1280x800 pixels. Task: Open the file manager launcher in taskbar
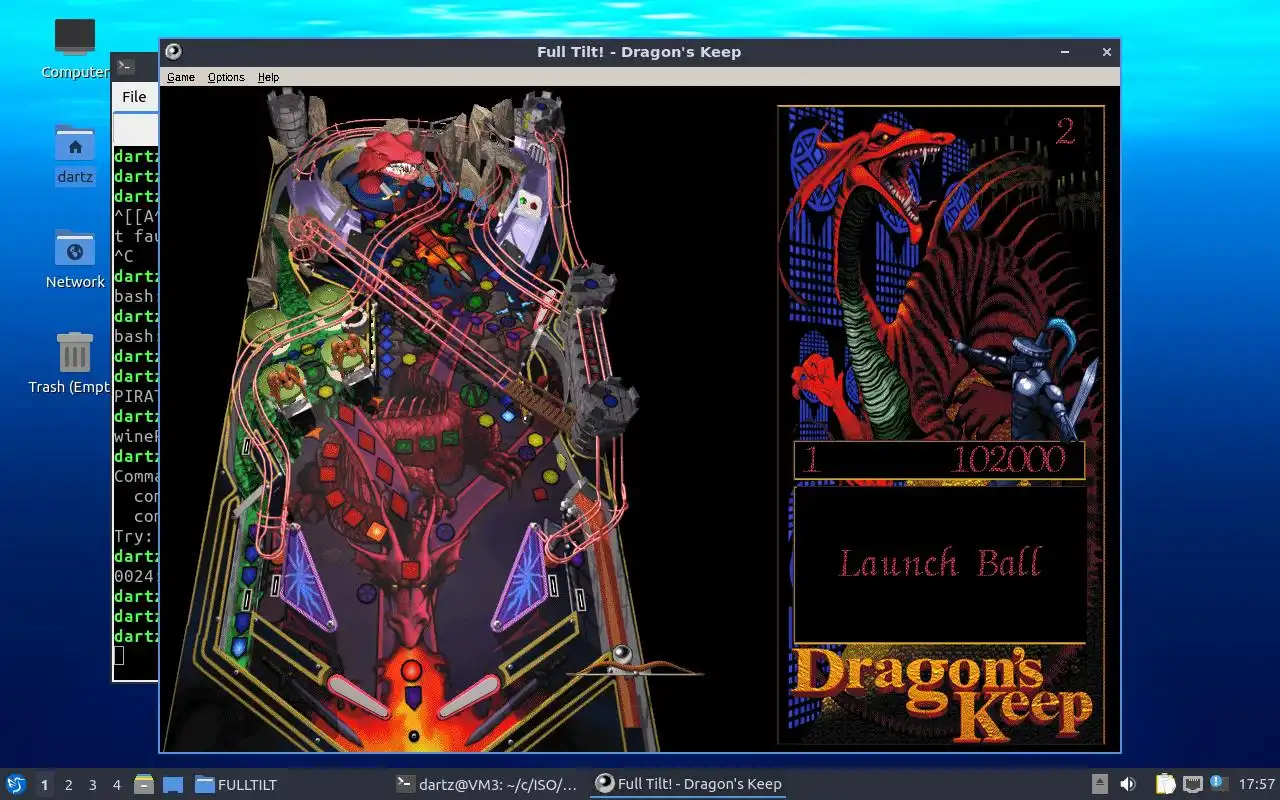tap(144, 784)
